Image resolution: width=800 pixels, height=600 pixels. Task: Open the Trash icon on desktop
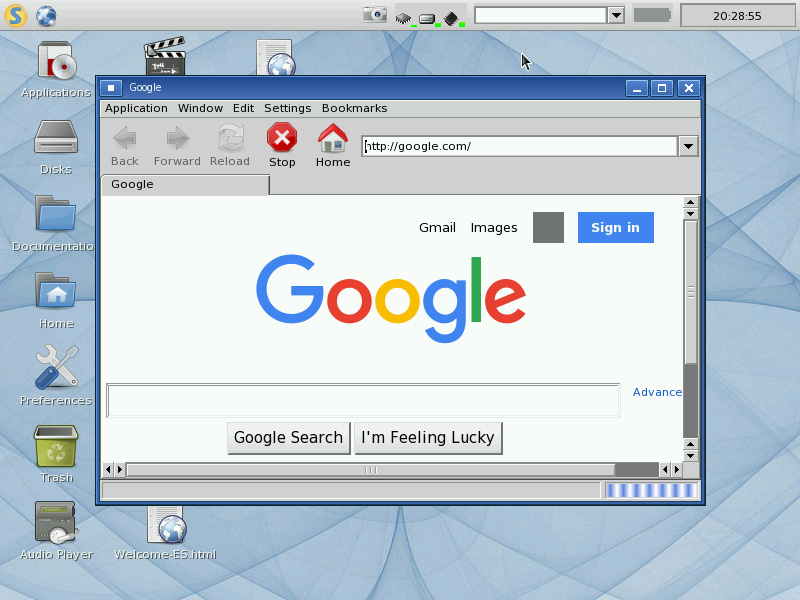coord(56,446)
